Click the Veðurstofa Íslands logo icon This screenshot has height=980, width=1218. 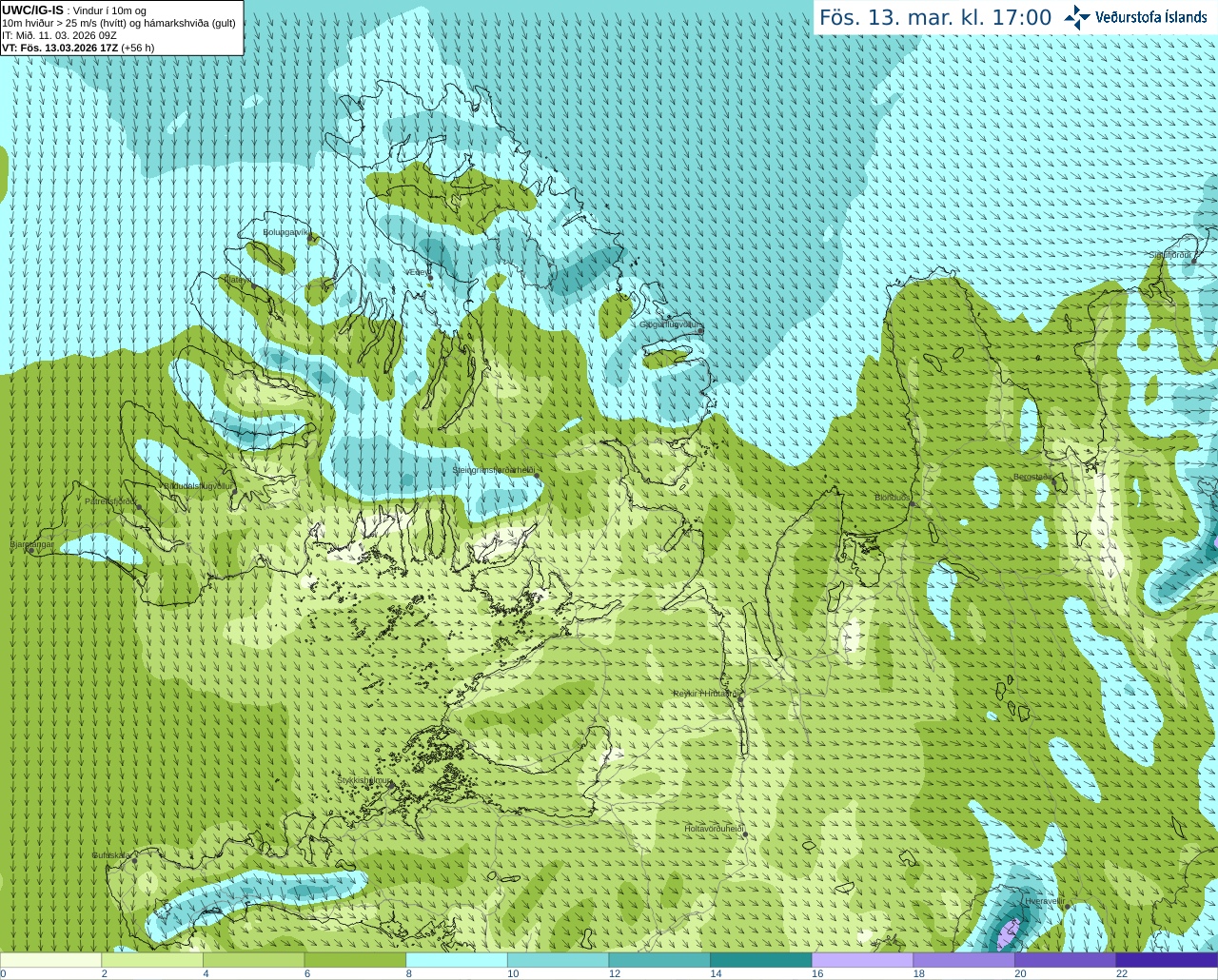tap(1077, 17)
